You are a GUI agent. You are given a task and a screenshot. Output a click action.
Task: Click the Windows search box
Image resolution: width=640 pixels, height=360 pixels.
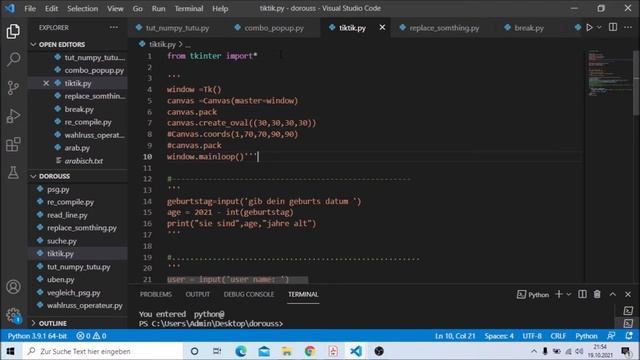click(x=102, y=351)
